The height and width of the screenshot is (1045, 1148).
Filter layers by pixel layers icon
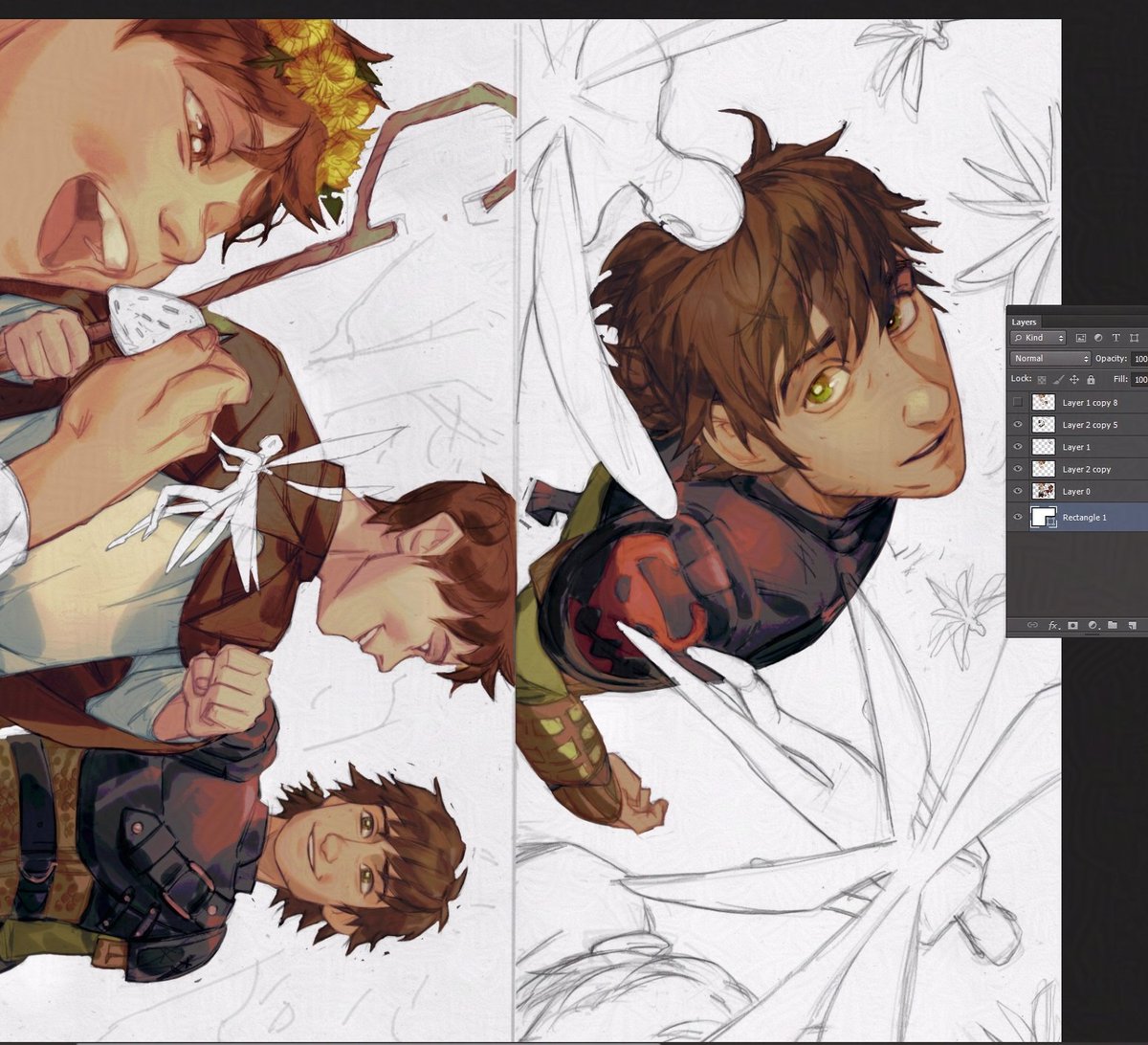tap(1081, 338)
